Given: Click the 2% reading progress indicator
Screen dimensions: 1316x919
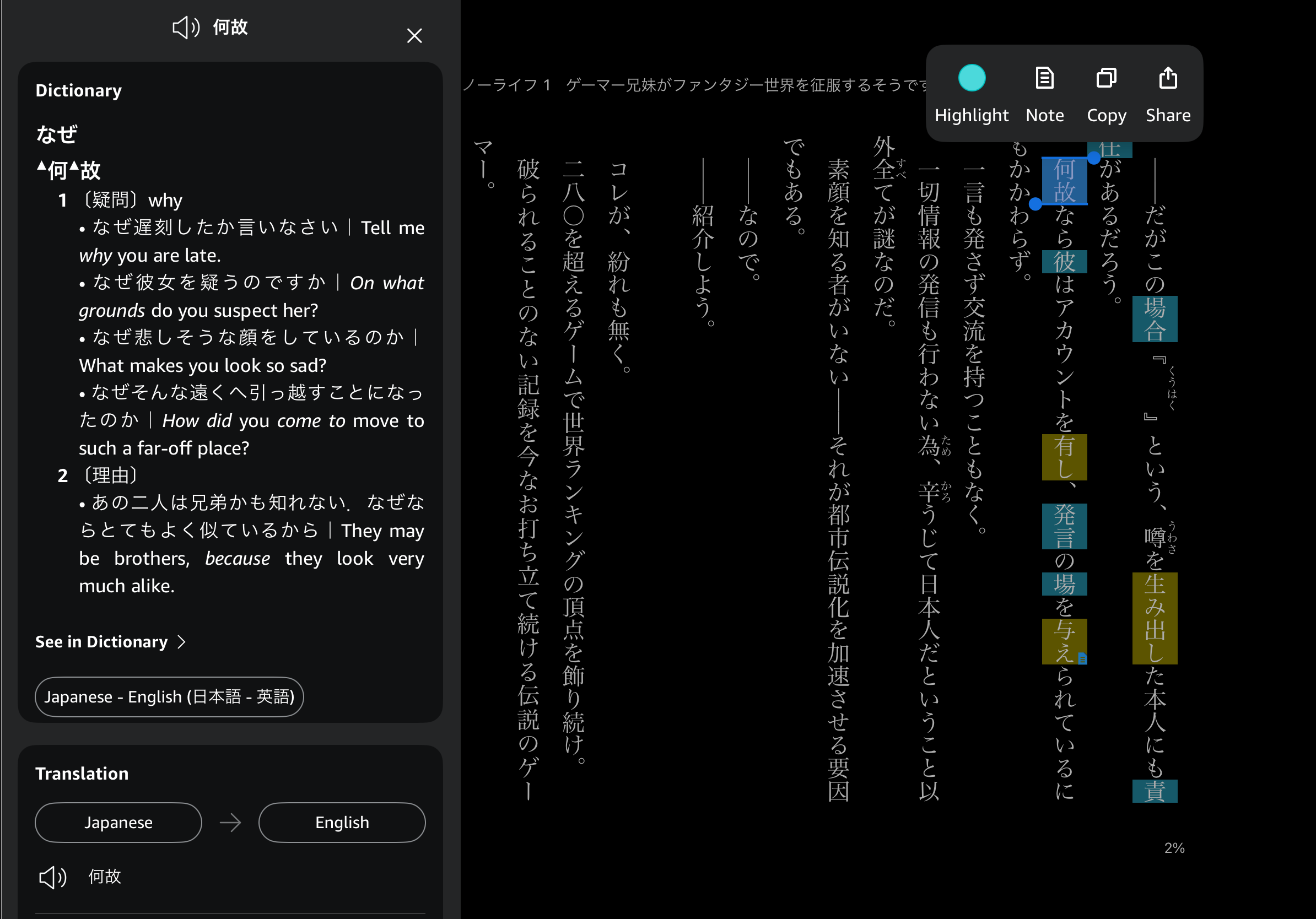Looking at the screenshot, I should click(1174, 848).
